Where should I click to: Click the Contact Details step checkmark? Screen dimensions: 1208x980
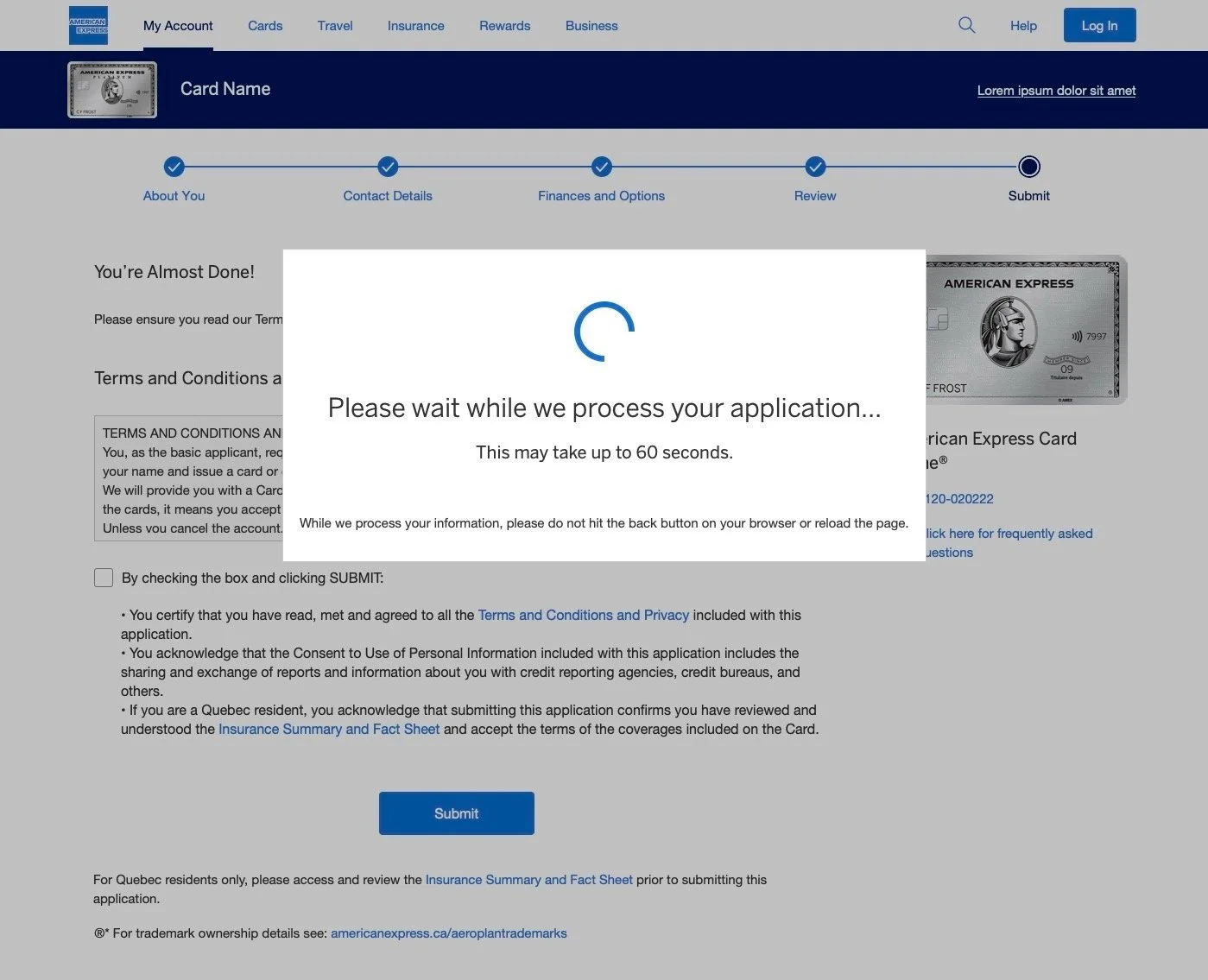click(388, 167)
